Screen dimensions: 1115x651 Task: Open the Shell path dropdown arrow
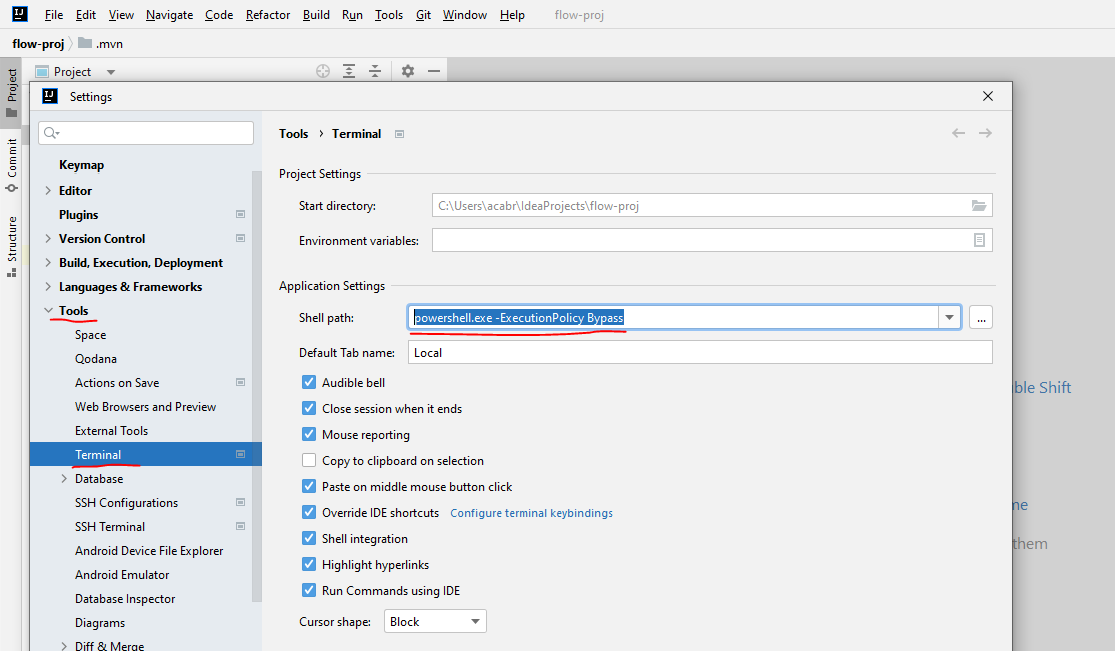948,317
